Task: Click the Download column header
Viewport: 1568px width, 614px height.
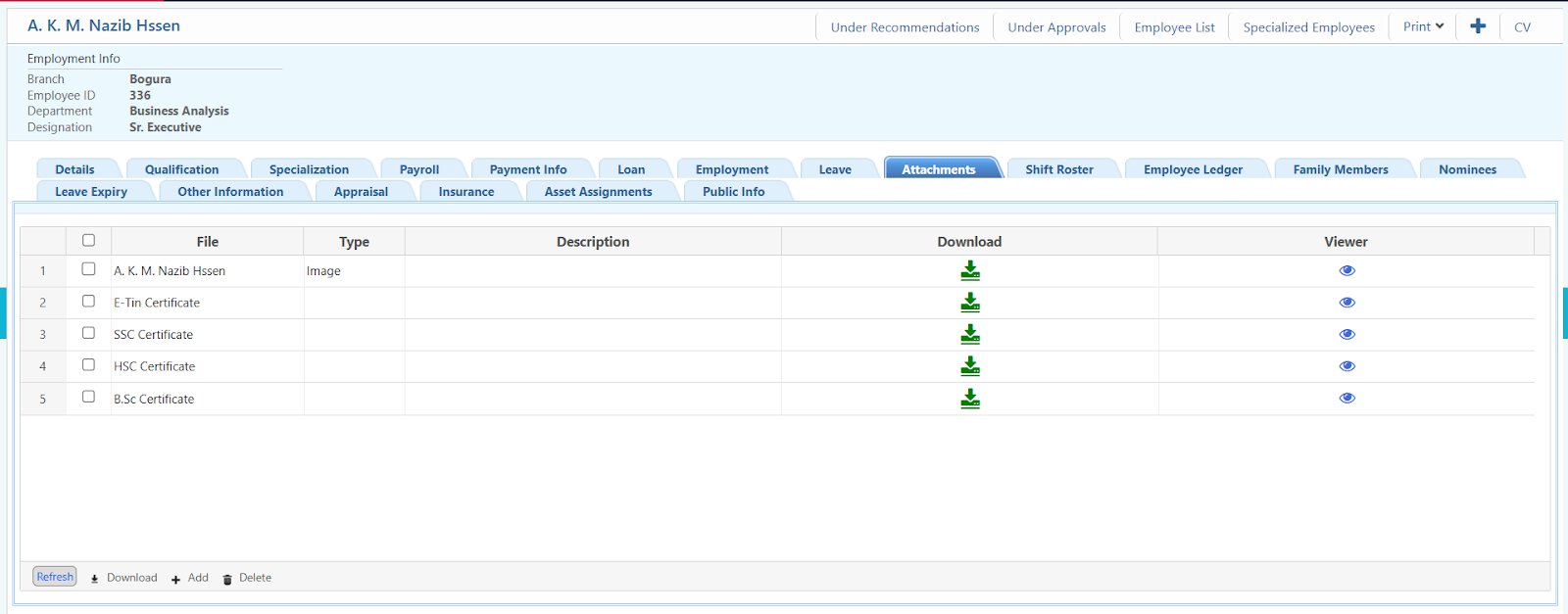Action: (969, 242)
